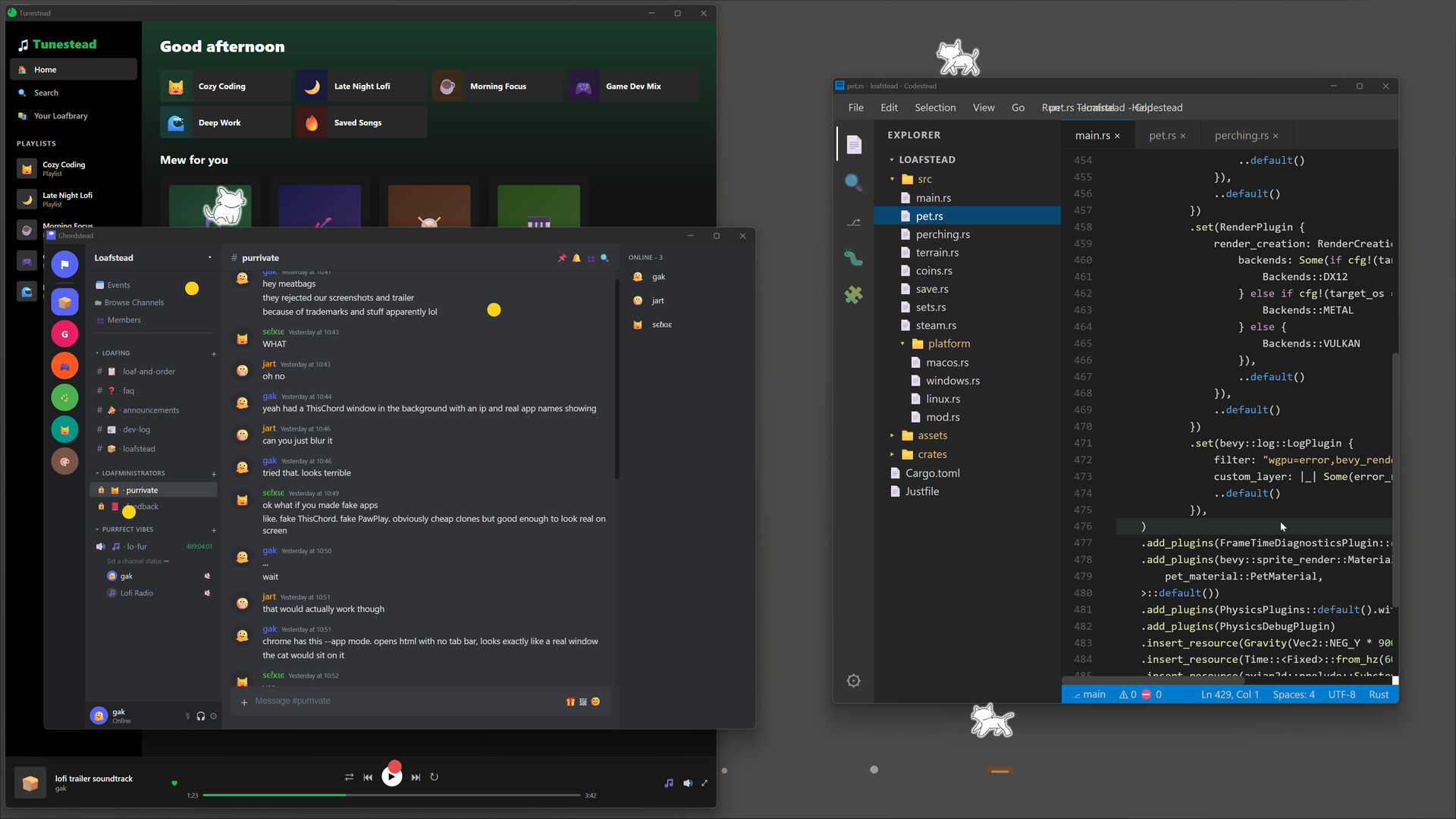Open Codestead settings gear icon
Viewport: 1456px width, 819px height.
853,681
